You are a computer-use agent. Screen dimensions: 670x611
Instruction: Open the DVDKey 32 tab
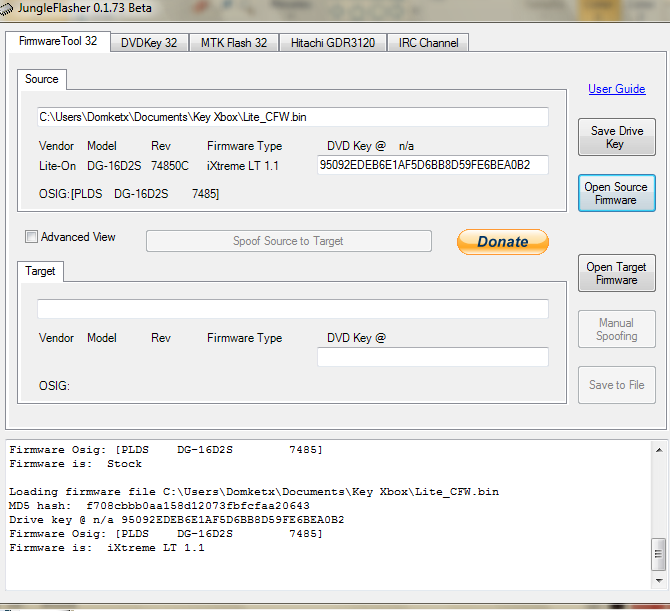pos(149,43)
